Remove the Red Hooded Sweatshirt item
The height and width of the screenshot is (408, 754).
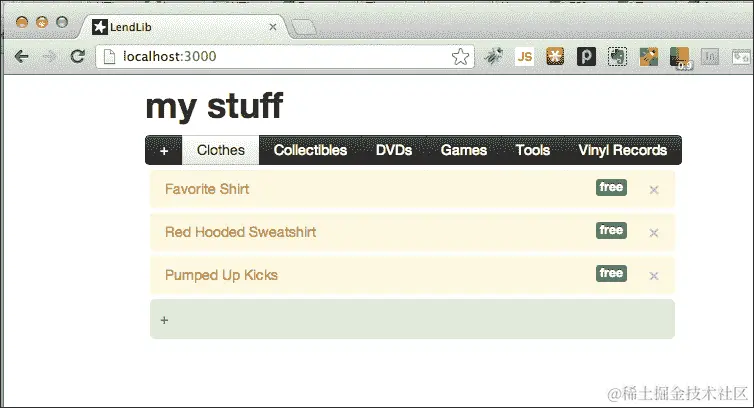653,233
